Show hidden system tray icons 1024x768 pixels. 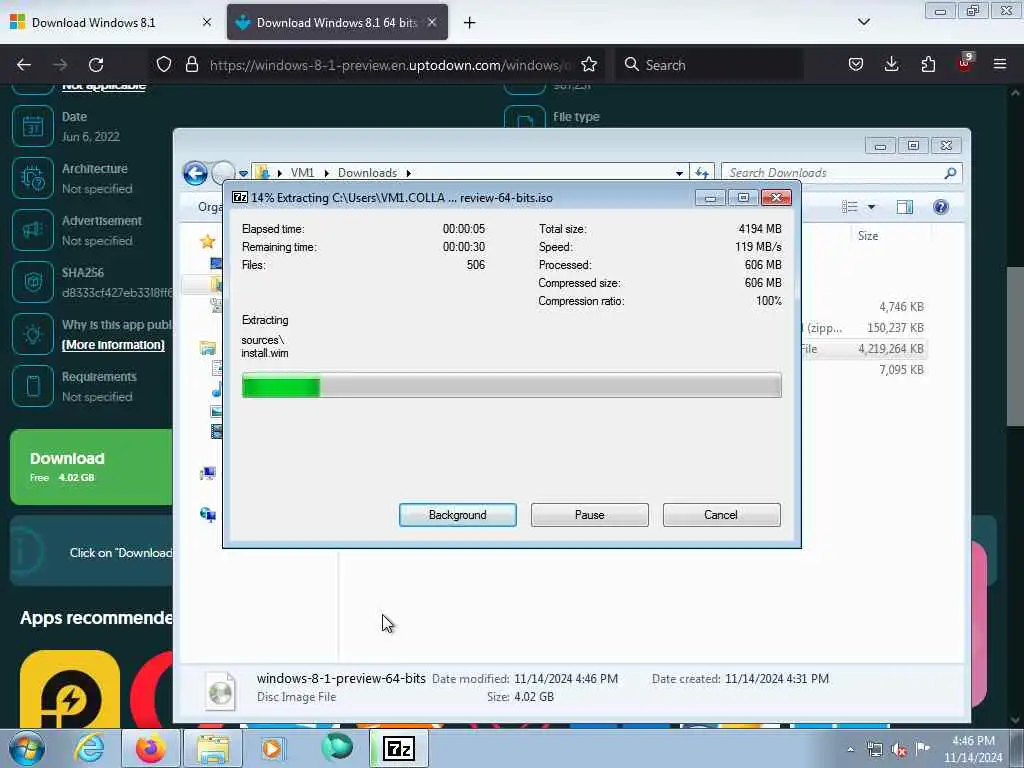coord(850,749)
